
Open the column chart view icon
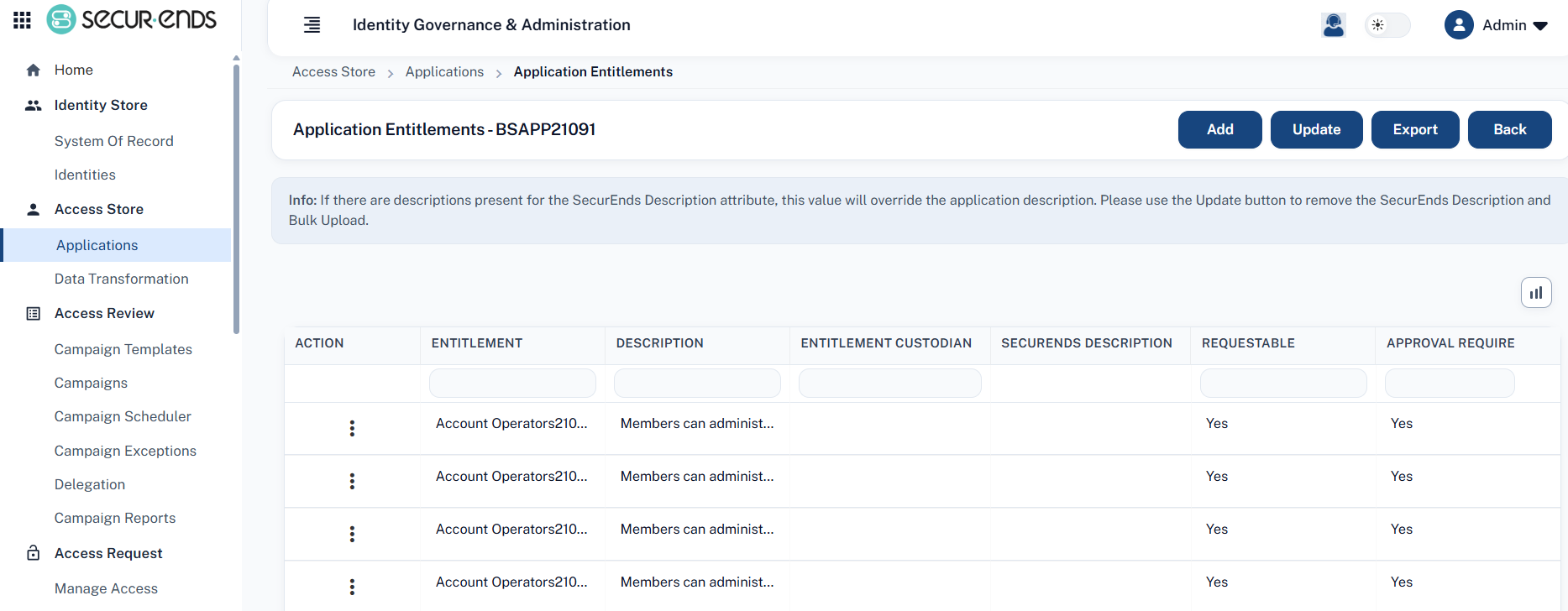click(1536, 293)
